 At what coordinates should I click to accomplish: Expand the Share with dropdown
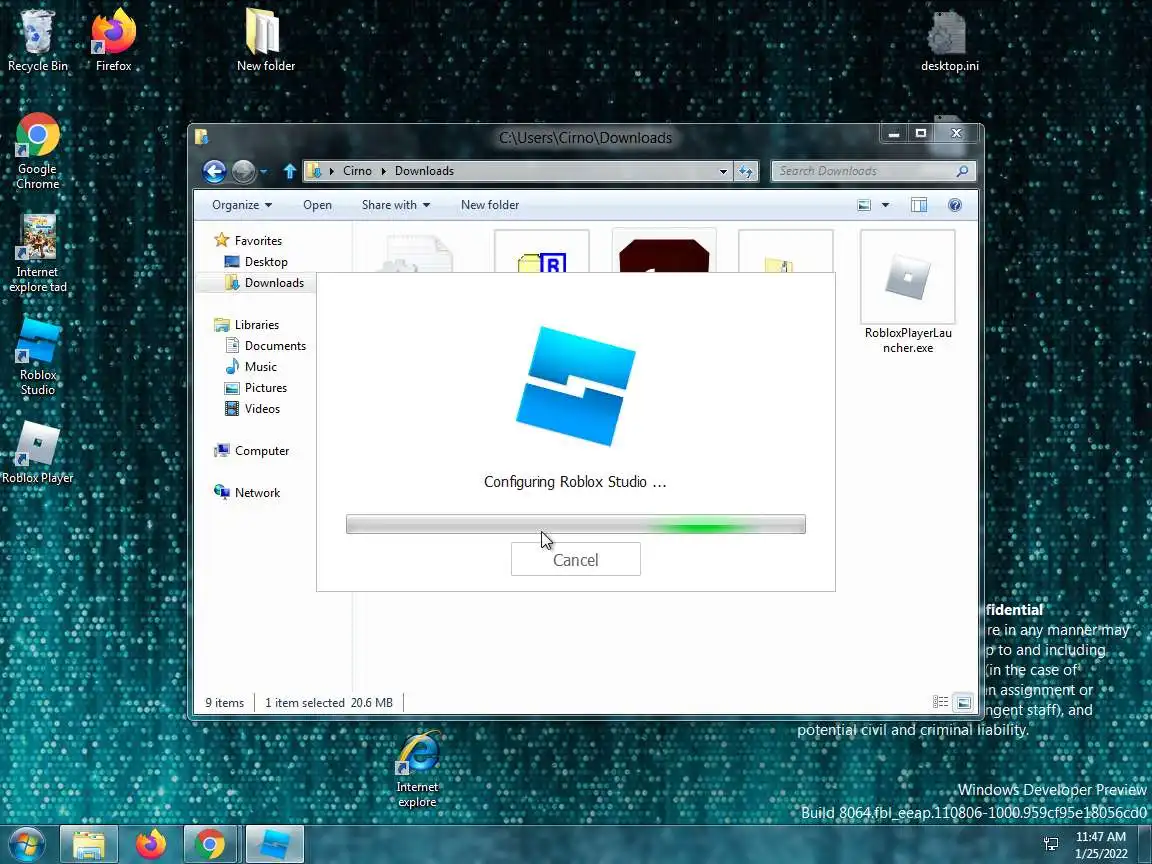click(395, 205)
